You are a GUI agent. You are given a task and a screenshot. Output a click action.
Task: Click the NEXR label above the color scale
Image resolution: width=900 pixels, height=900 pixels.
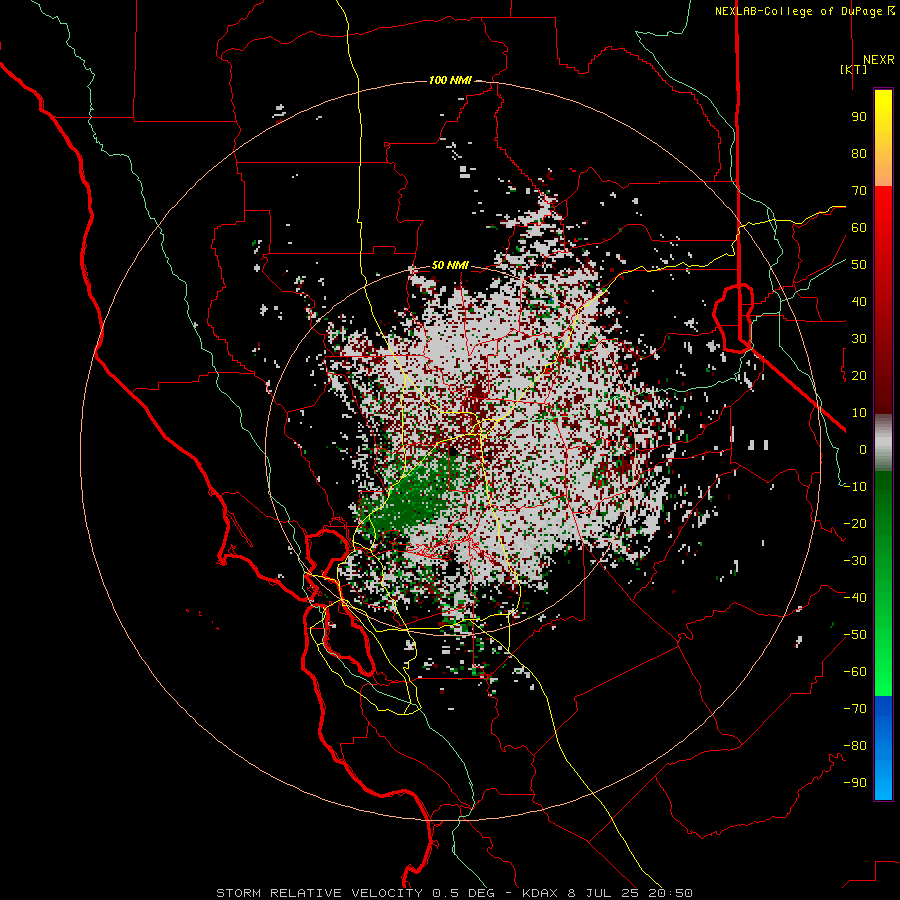click(878, 60)
